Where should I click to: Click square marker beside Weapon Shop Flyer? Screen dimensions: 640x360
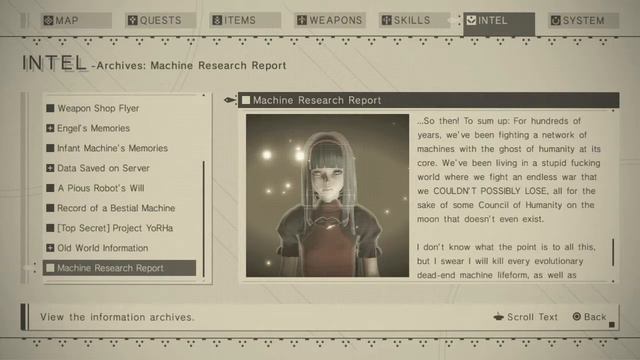[50, 108]
